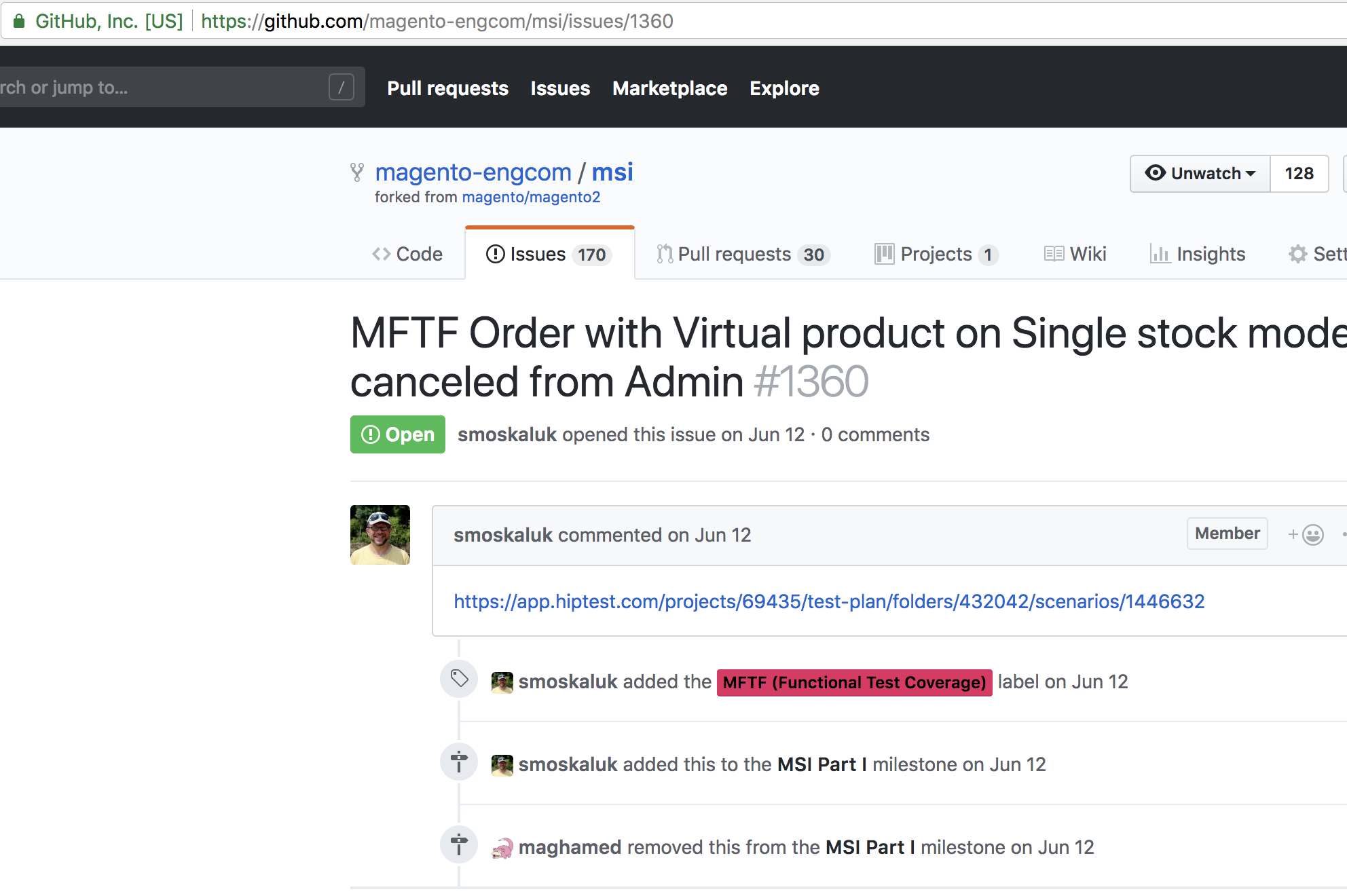Screen dimensions: 1347x896
Task: Click the label tag timeline icon
Action: click(459, 678)
